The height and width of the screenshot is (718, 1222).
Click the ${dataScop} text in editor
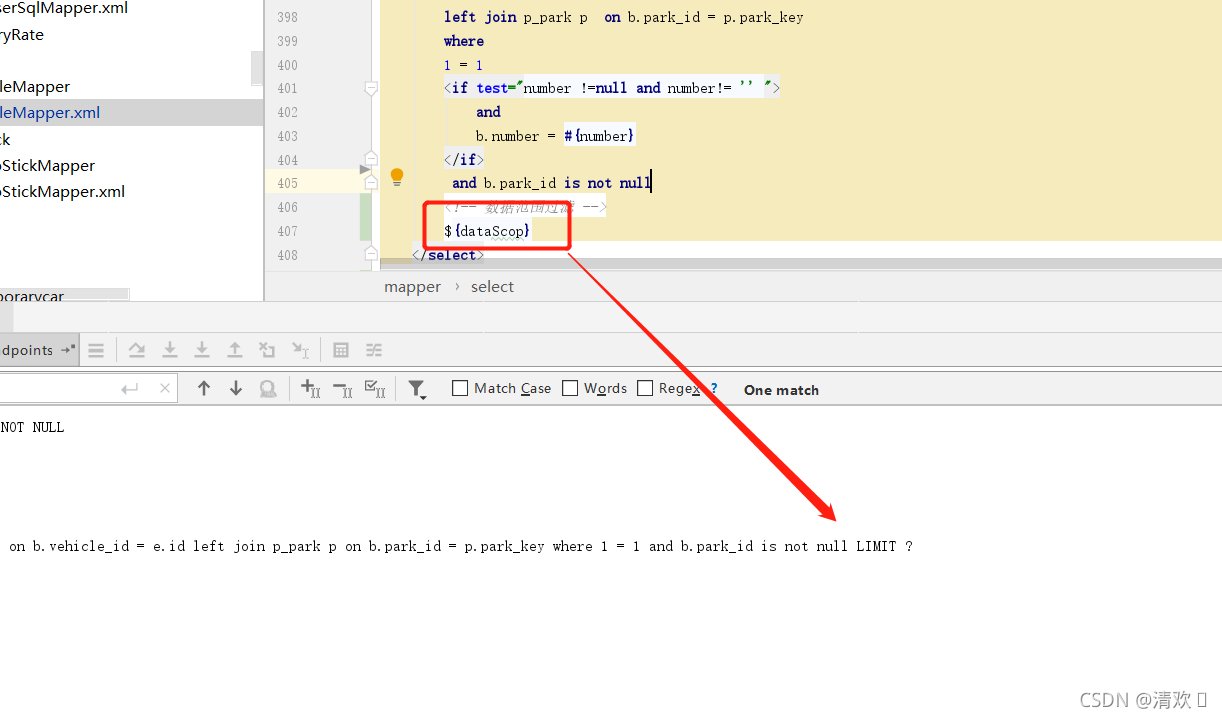(x=487, y=231)
